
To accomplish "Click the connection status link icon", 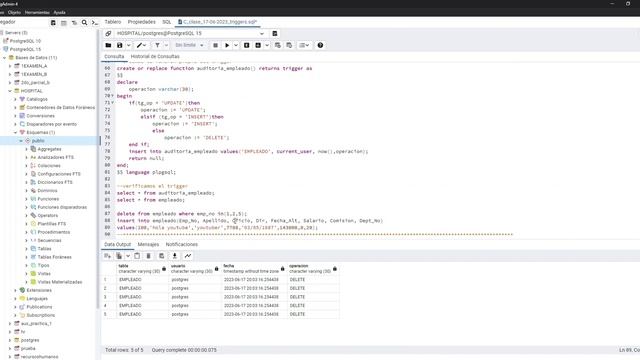I will 108,33.
